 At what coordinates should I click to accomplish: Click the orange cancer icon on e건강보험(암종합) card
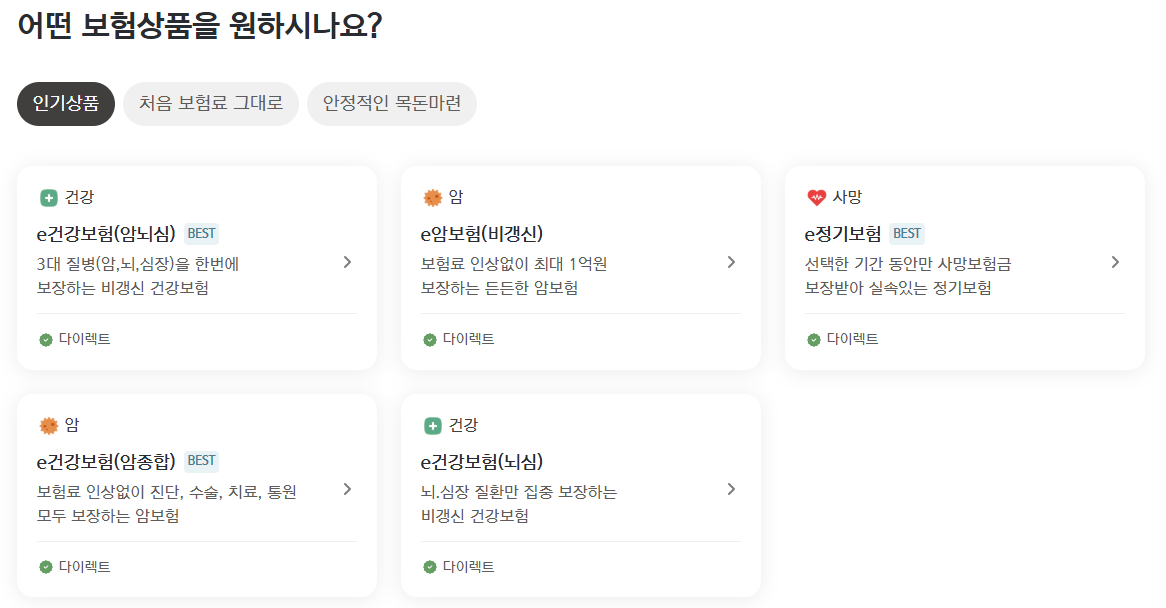click(48, 426)
